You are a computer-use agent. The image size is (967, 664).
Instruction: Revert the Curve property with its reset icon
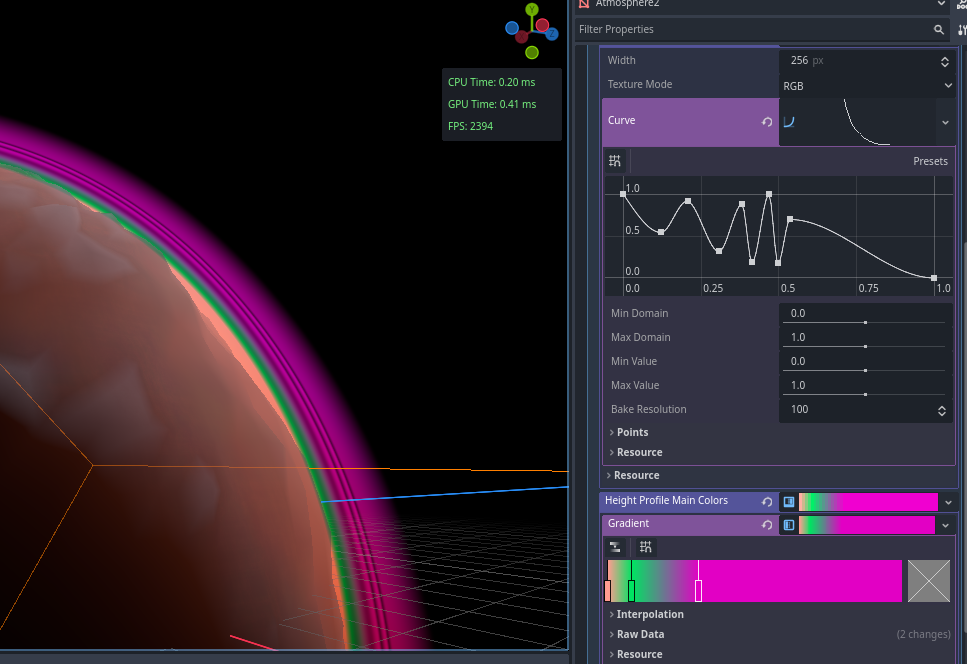point(767,122)
